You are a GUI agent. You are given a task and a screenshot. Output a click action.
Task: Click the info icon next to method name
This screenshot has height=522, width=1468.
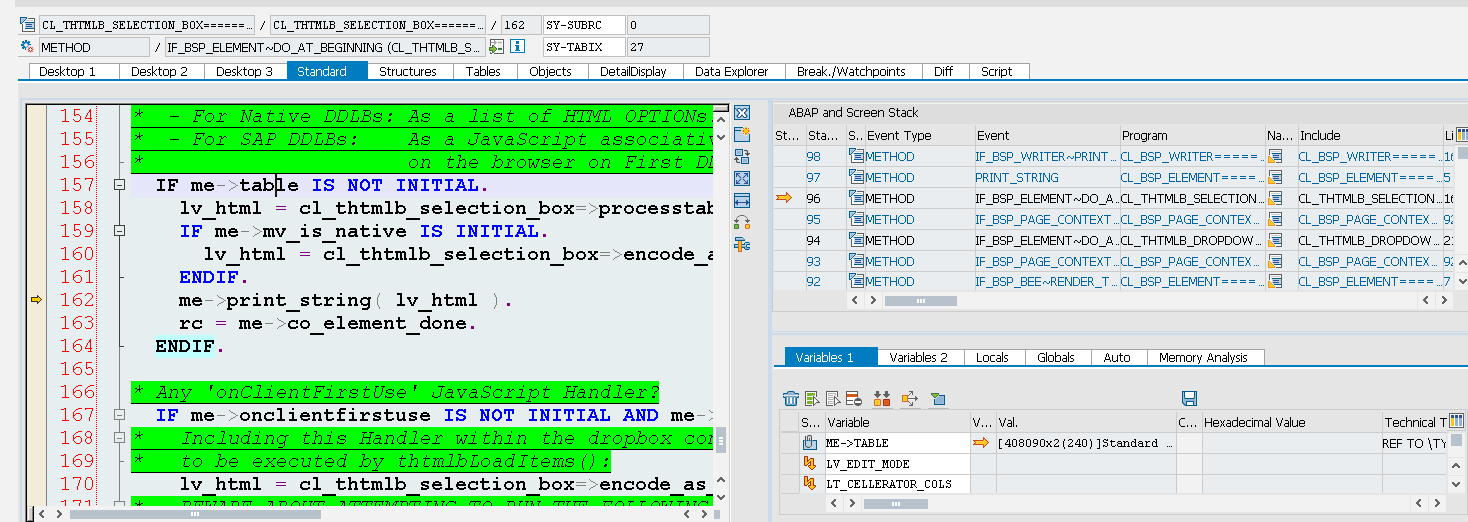(517, 47)
